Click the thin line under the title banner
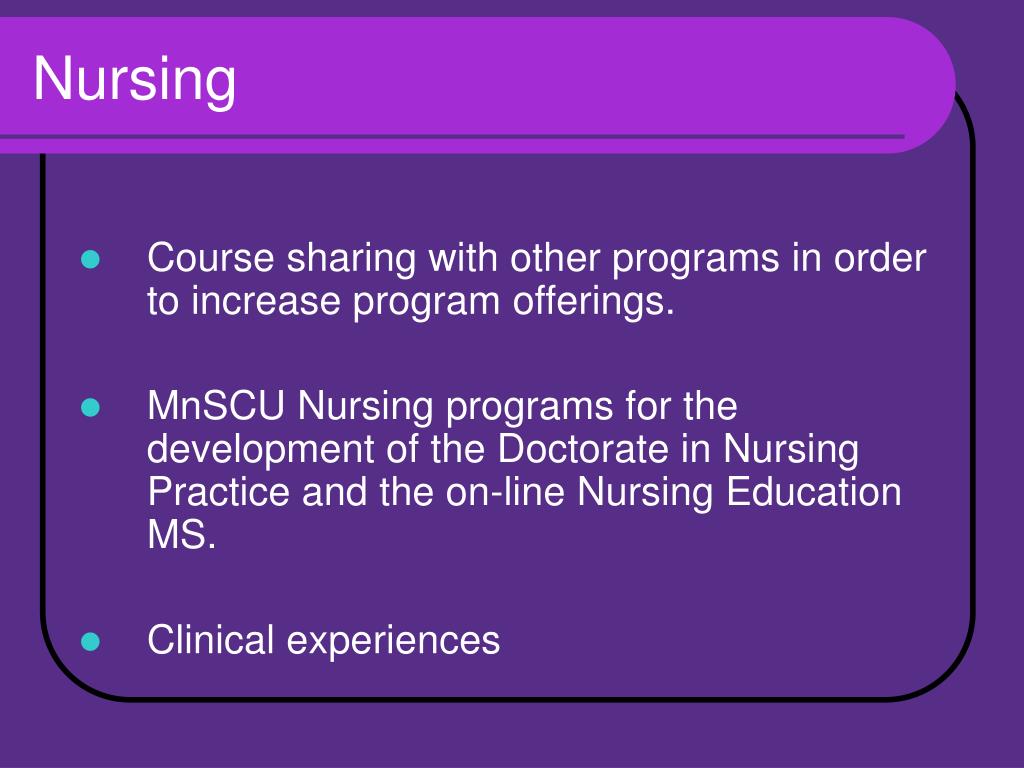 452,136
